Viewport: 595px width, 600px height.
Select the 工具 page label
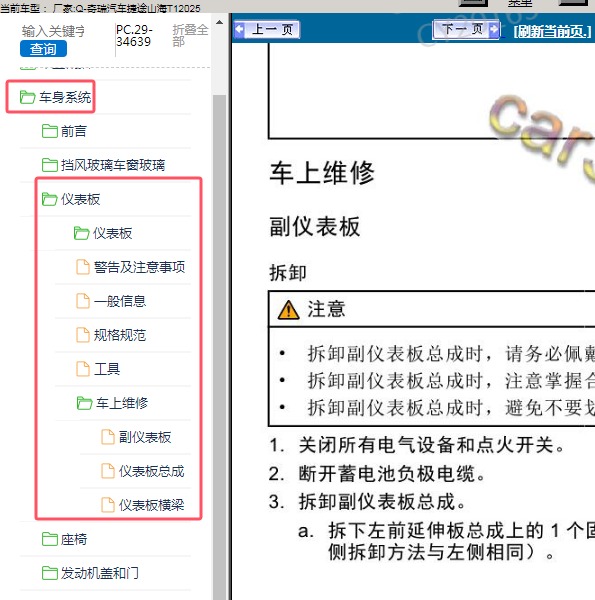(107, 369)
